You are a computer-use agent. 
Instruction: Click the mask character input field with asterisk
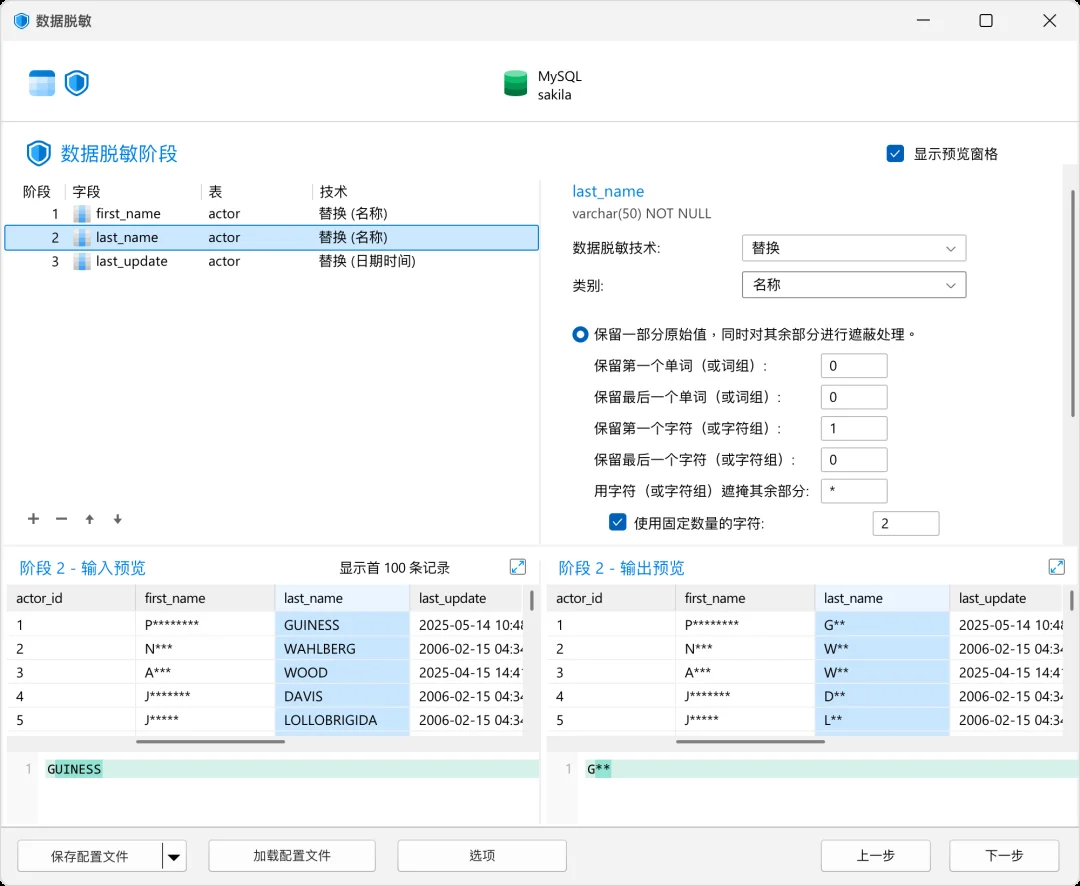click(x=853, y=491)
